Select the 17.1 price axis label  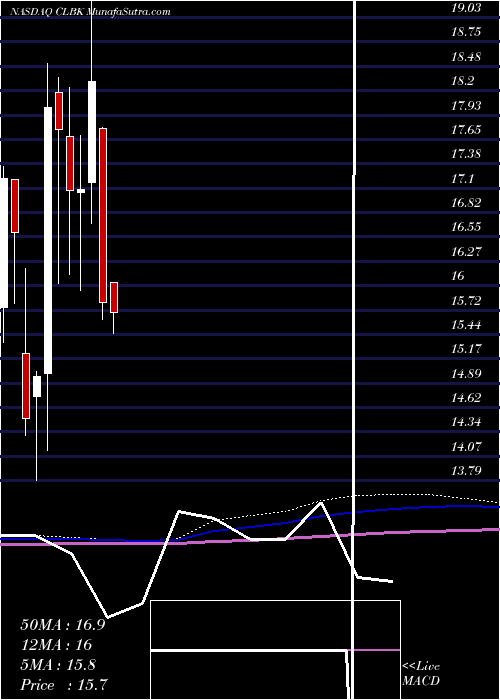(463, 179)
